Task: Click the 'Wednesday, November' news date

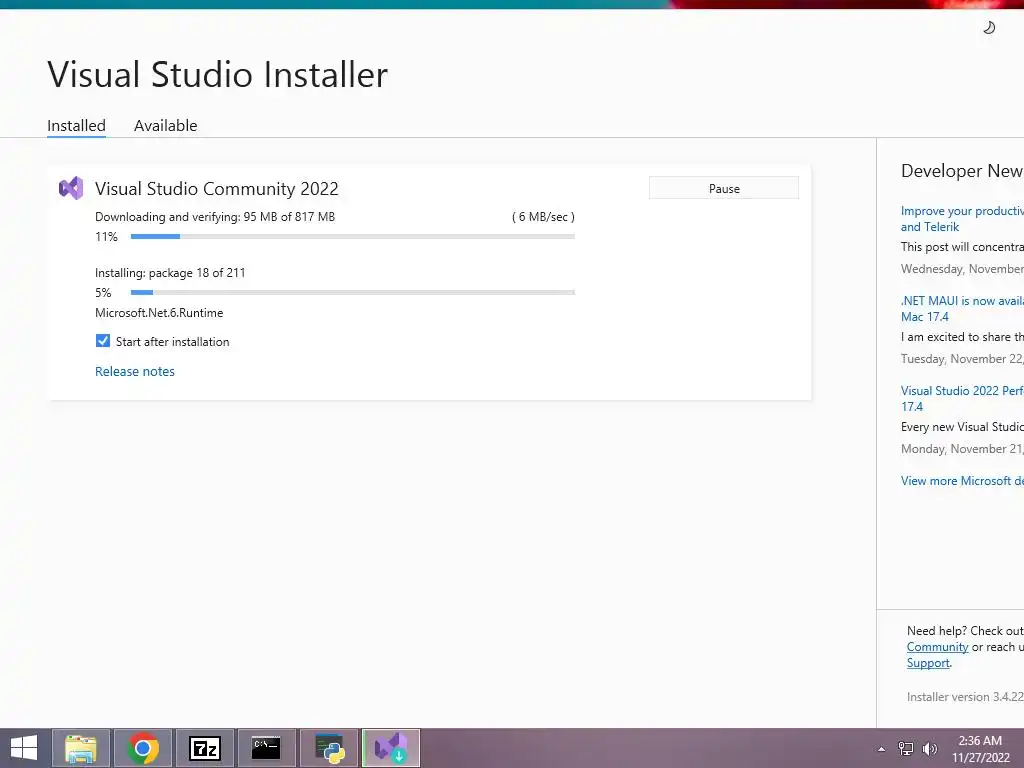Action: pos(962,269)
